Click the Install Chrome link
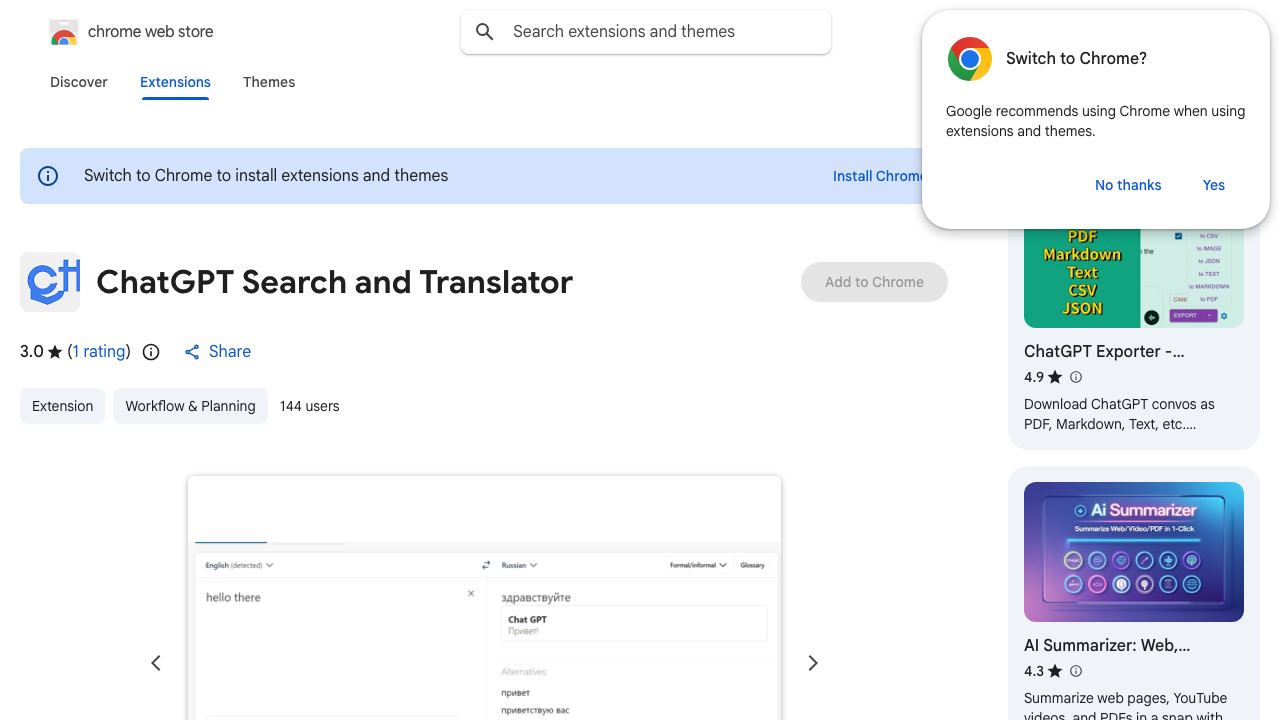This screenshot has height=720, width=1280. [878, 176]
